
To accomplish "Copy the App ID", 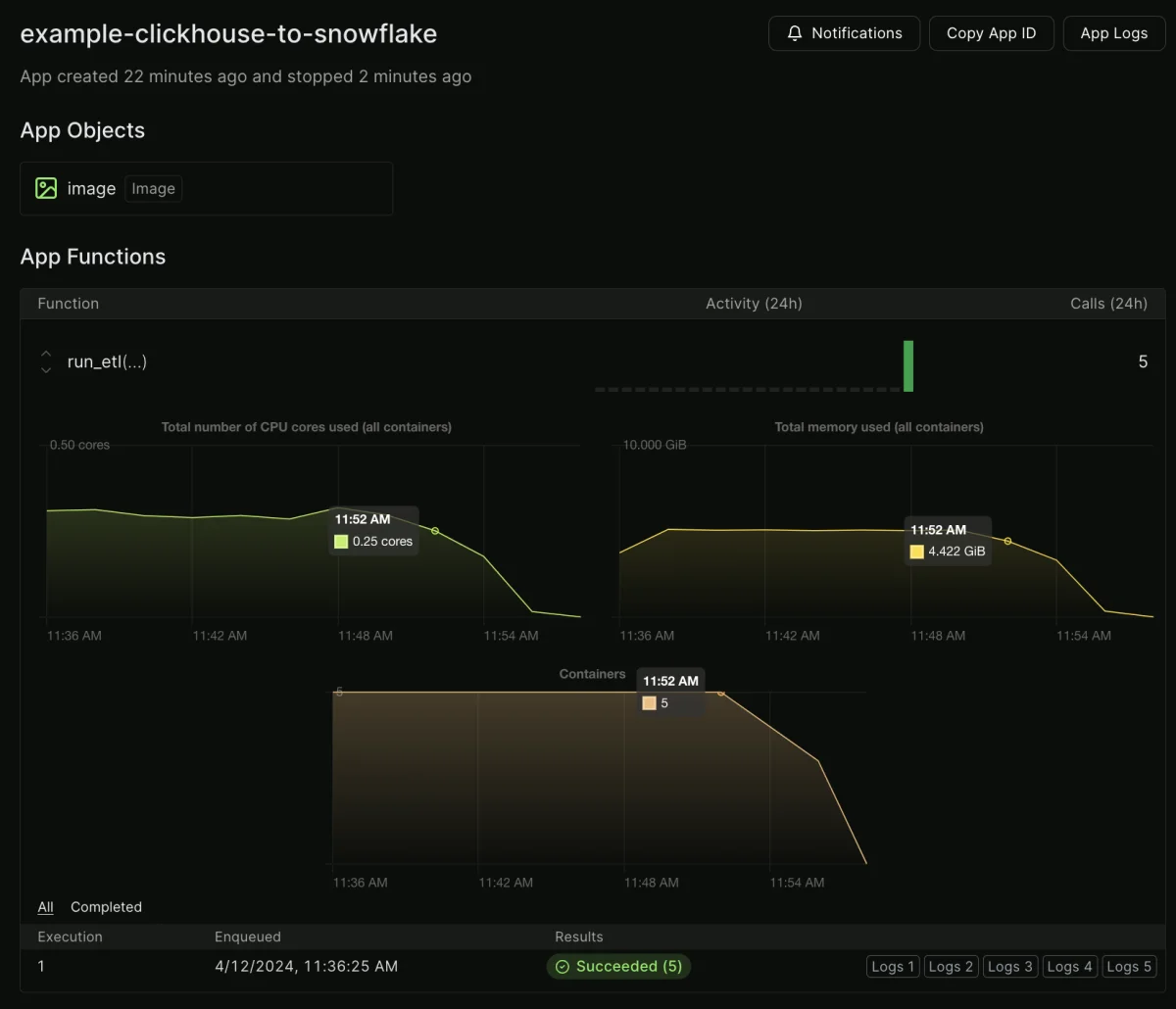I will [x=991, y=33].
